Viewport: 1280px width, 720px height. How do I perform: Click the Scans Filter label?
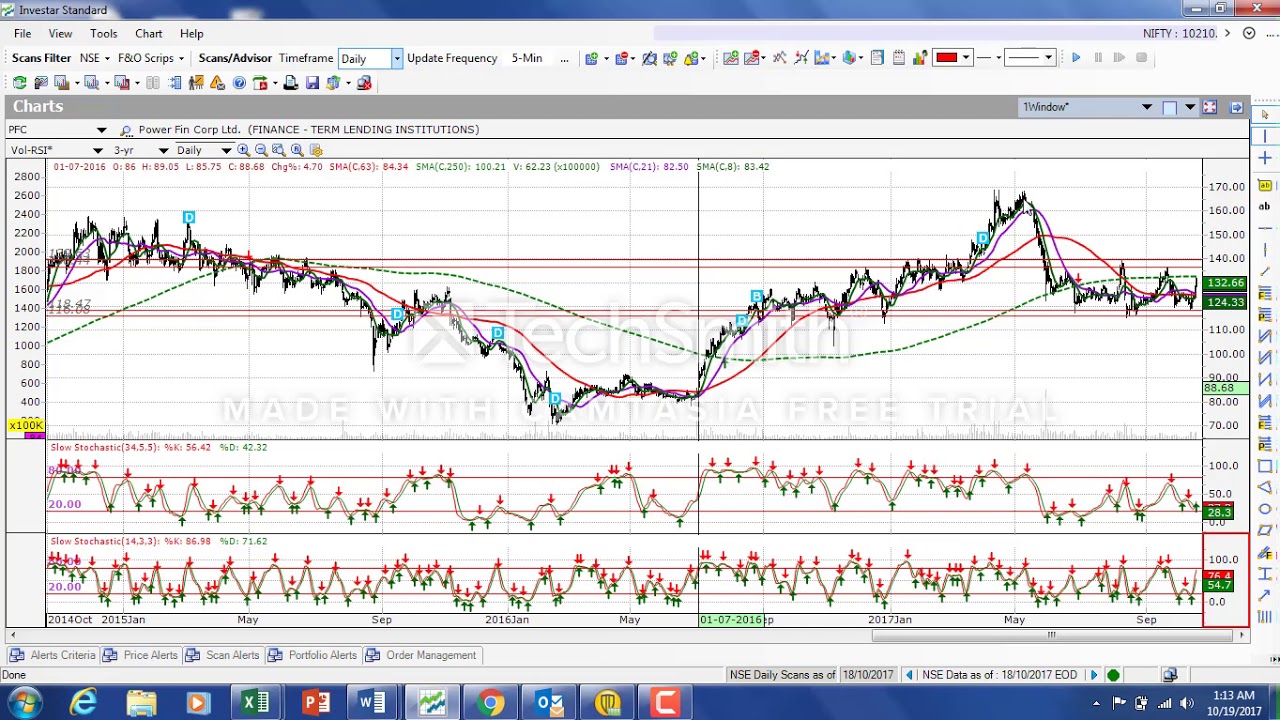coord(41,58)
